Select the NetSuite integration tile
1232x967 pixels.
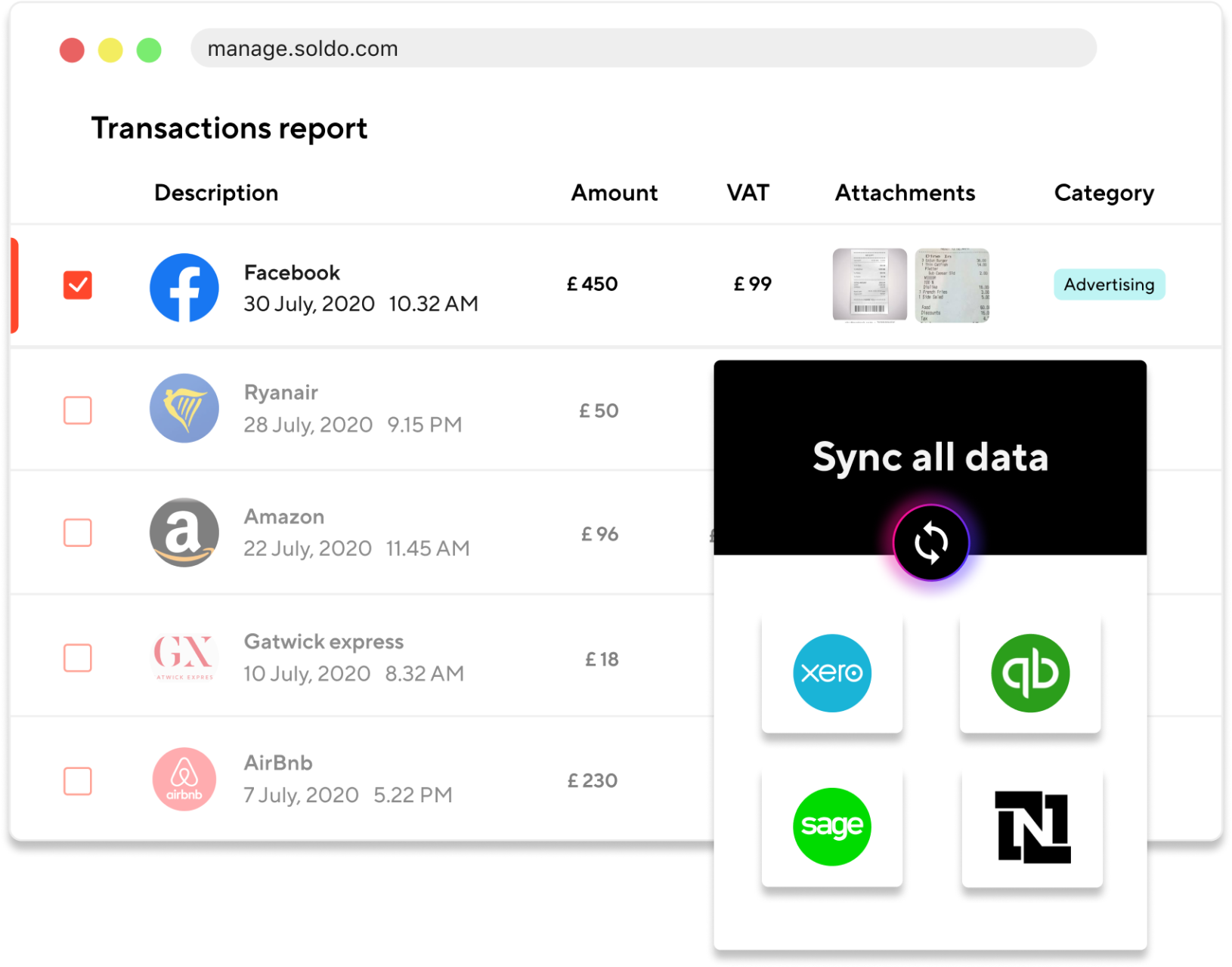pos(1032,827)
